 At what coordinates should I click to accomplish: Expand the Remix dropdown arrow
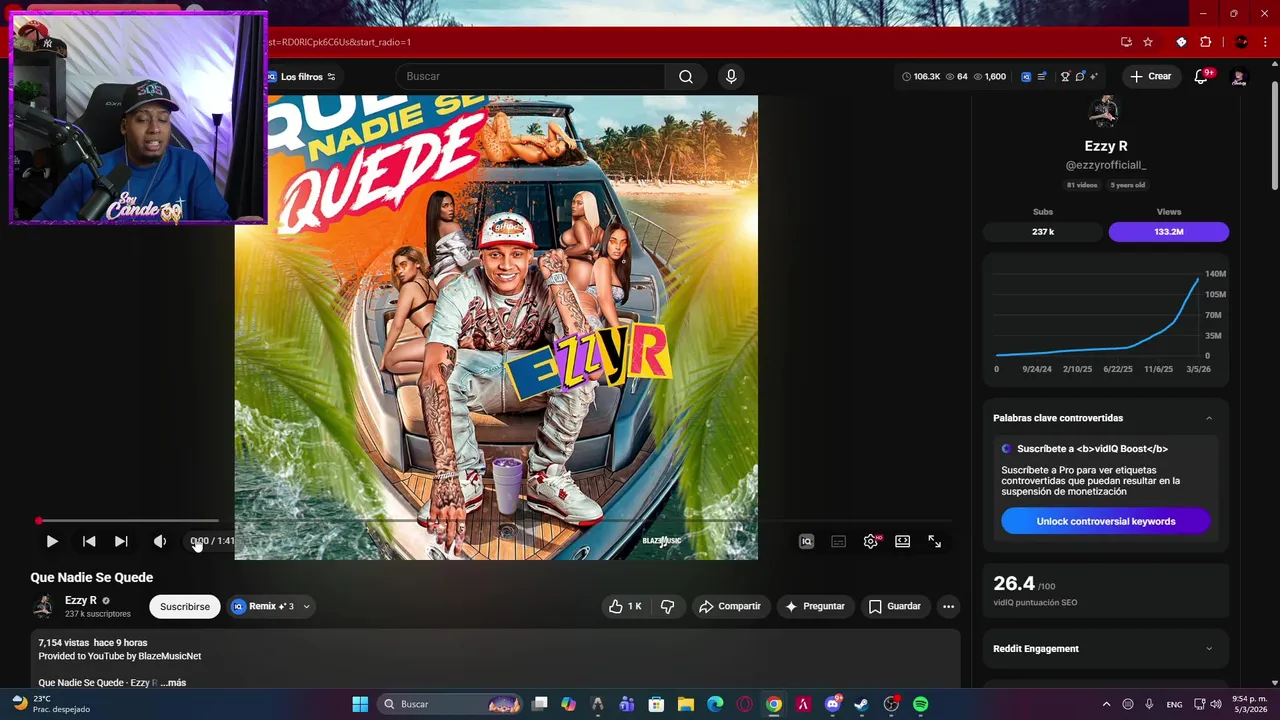coord(306,606)
